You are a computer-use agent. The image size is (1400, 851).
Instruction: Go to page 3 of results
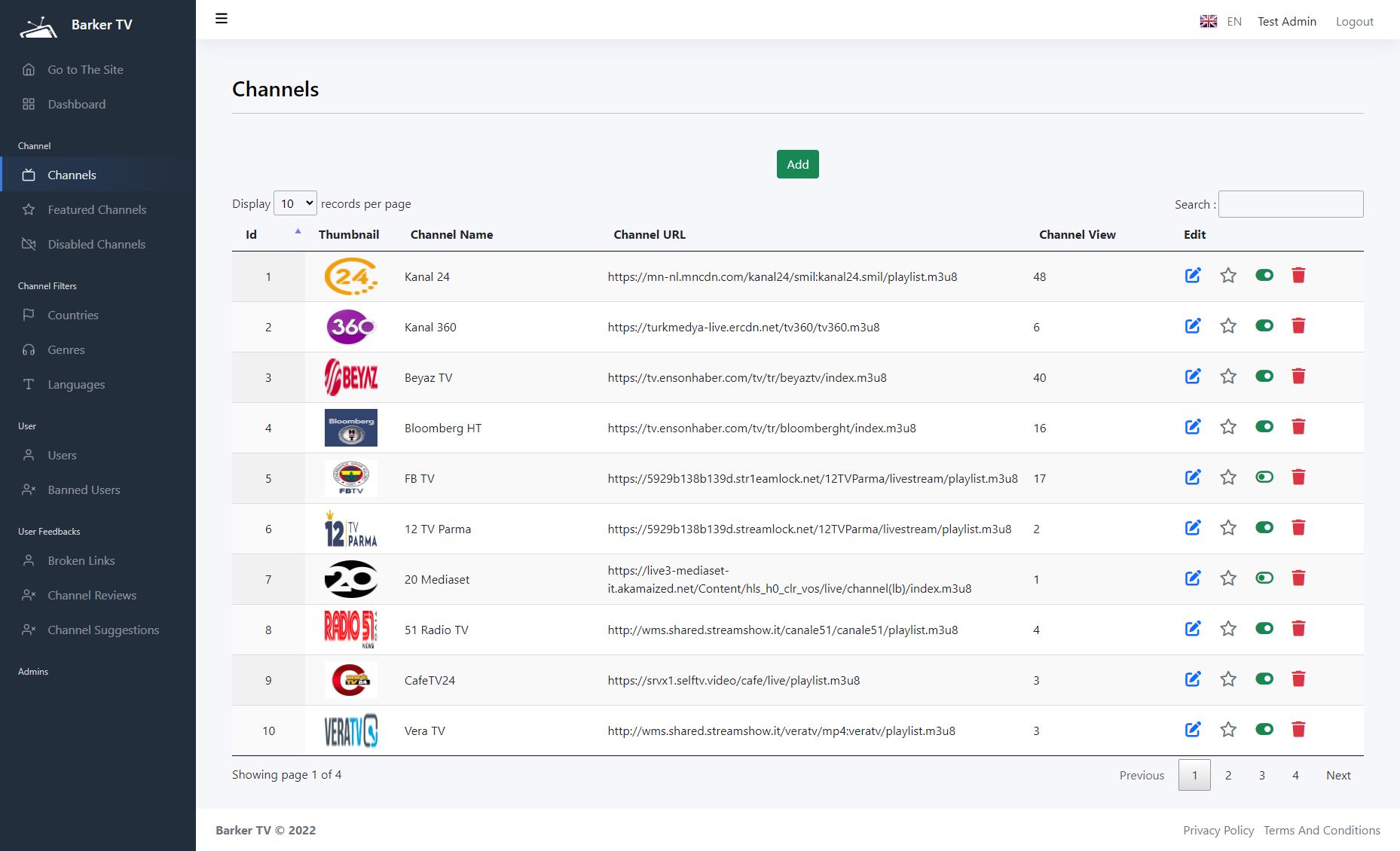pyautogui.click(x=1261, y=776)
